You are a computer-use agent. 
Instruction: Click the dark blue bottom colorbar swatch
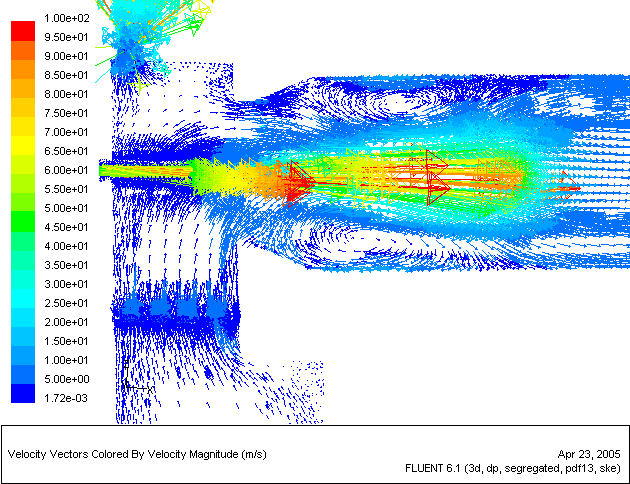click(x=23, y=393)
